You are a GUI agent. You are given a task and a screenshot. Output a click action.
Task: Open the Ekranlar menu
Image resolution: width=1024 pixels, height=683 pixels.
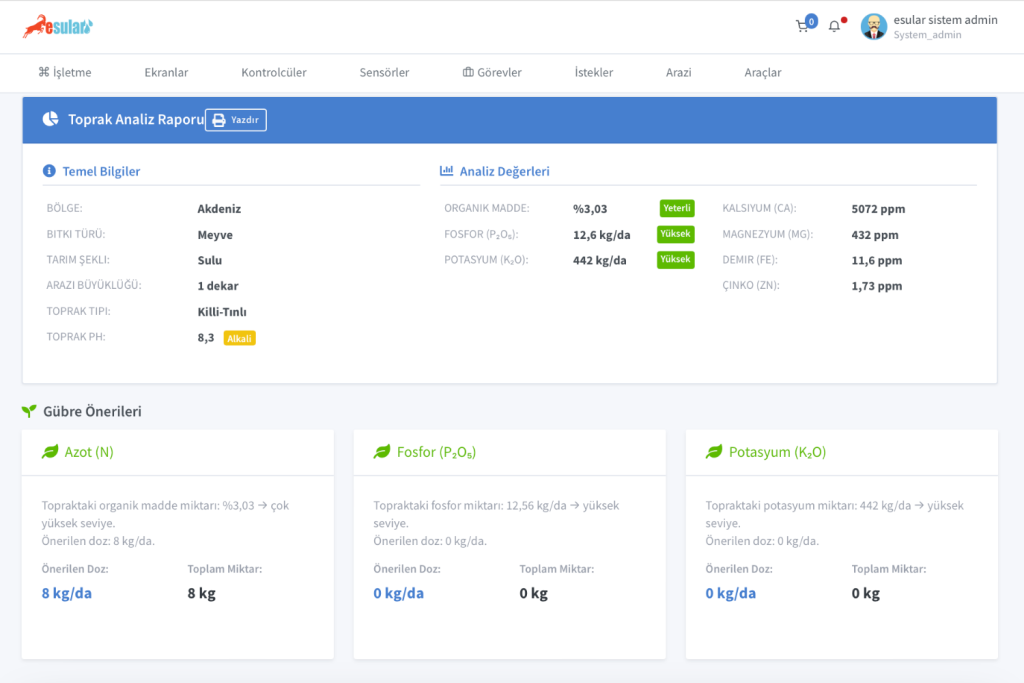click(166, 72)
